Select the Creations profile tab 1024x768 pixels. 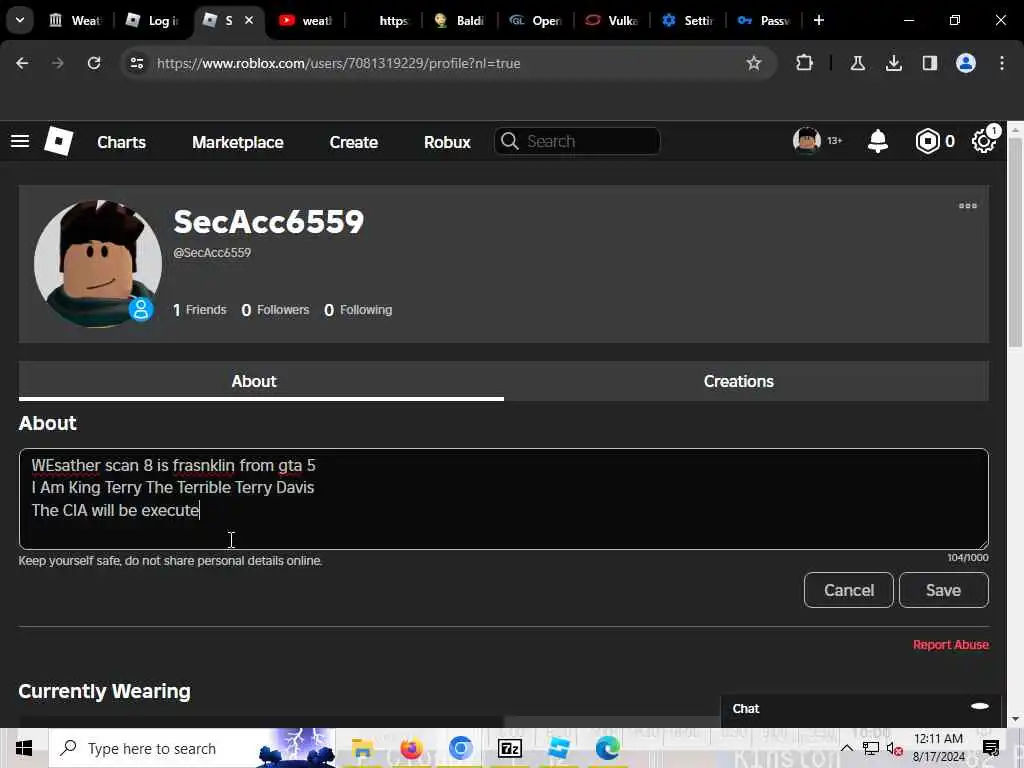pos(739,381)
